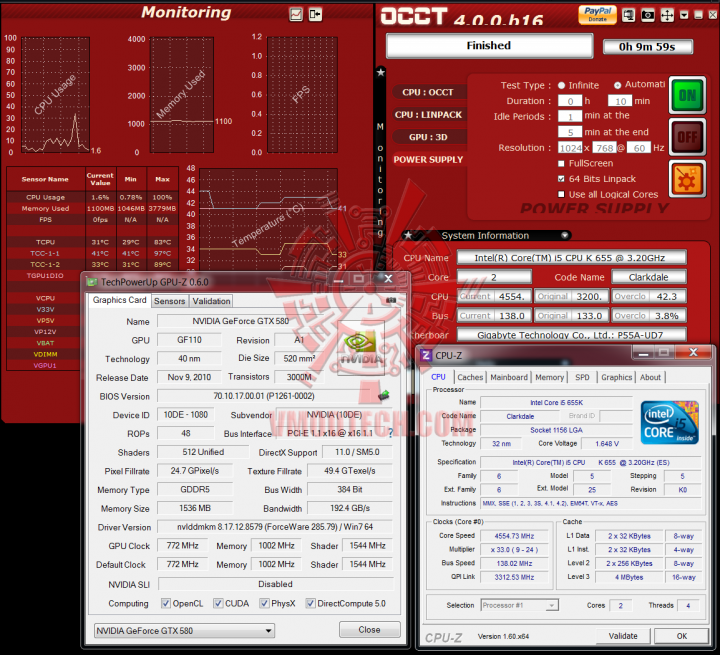The width and height of the screenshot is (720, 655).
Task: Click idle minutes at the end field
Action: [570, 132]
